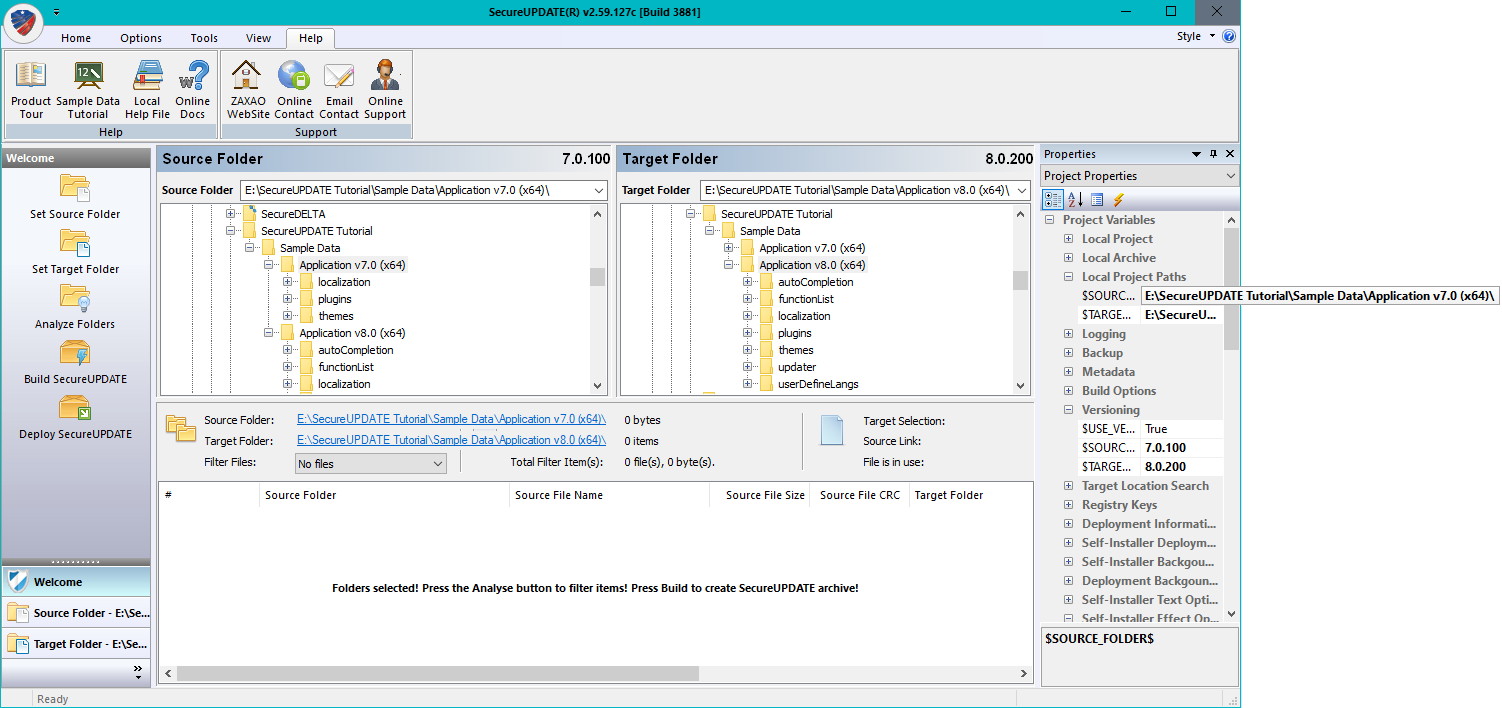Click the Build SecureUPDATE icon

[x=75, y=353]
